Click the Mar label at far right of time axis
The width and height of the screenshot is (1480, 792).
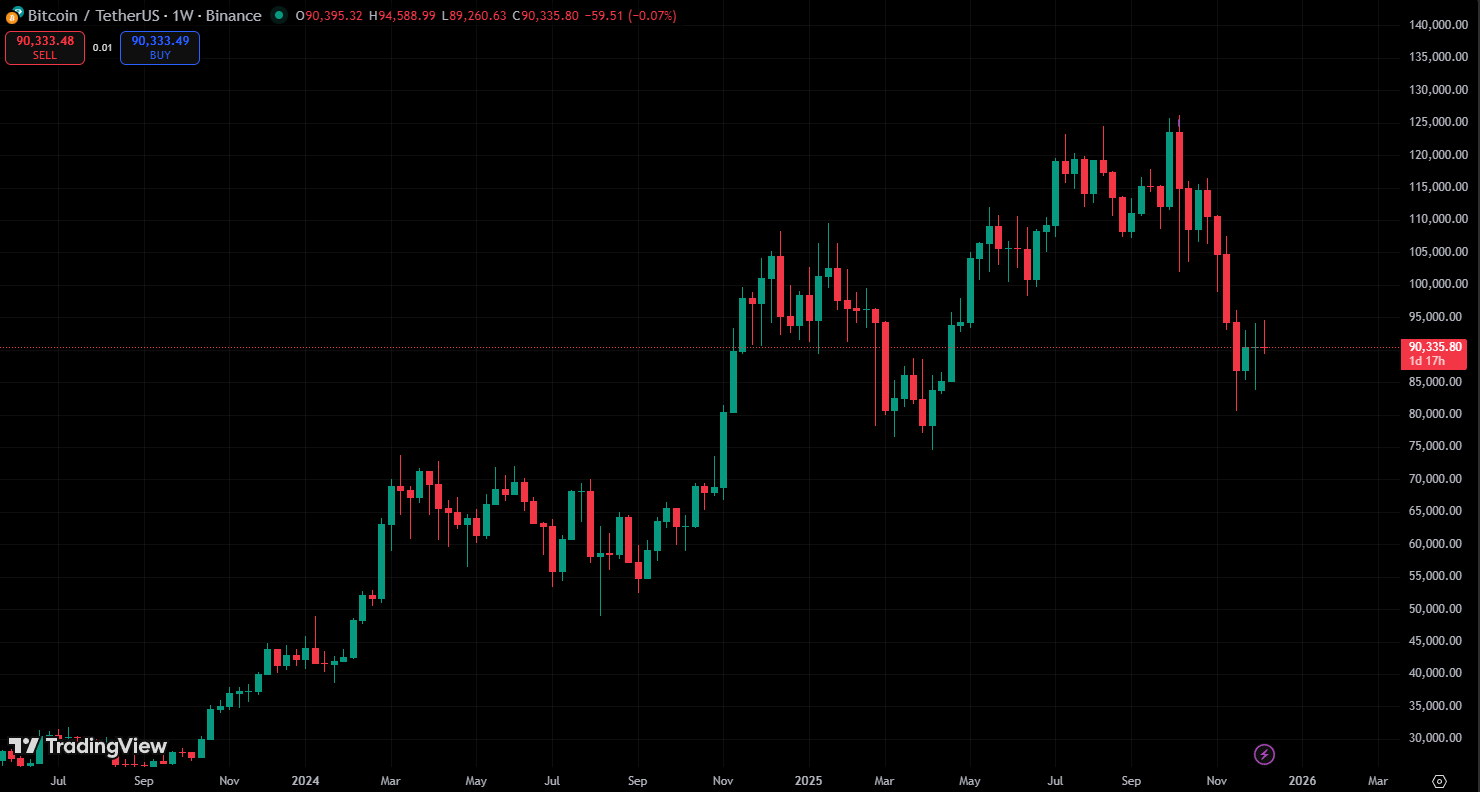(1377, 780)
